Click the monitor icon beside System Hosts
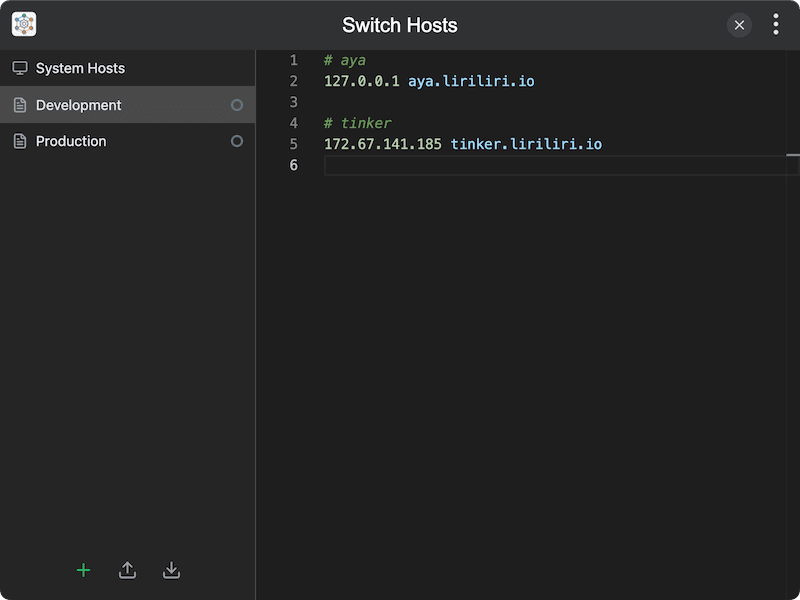 click(x=21, y=68)
